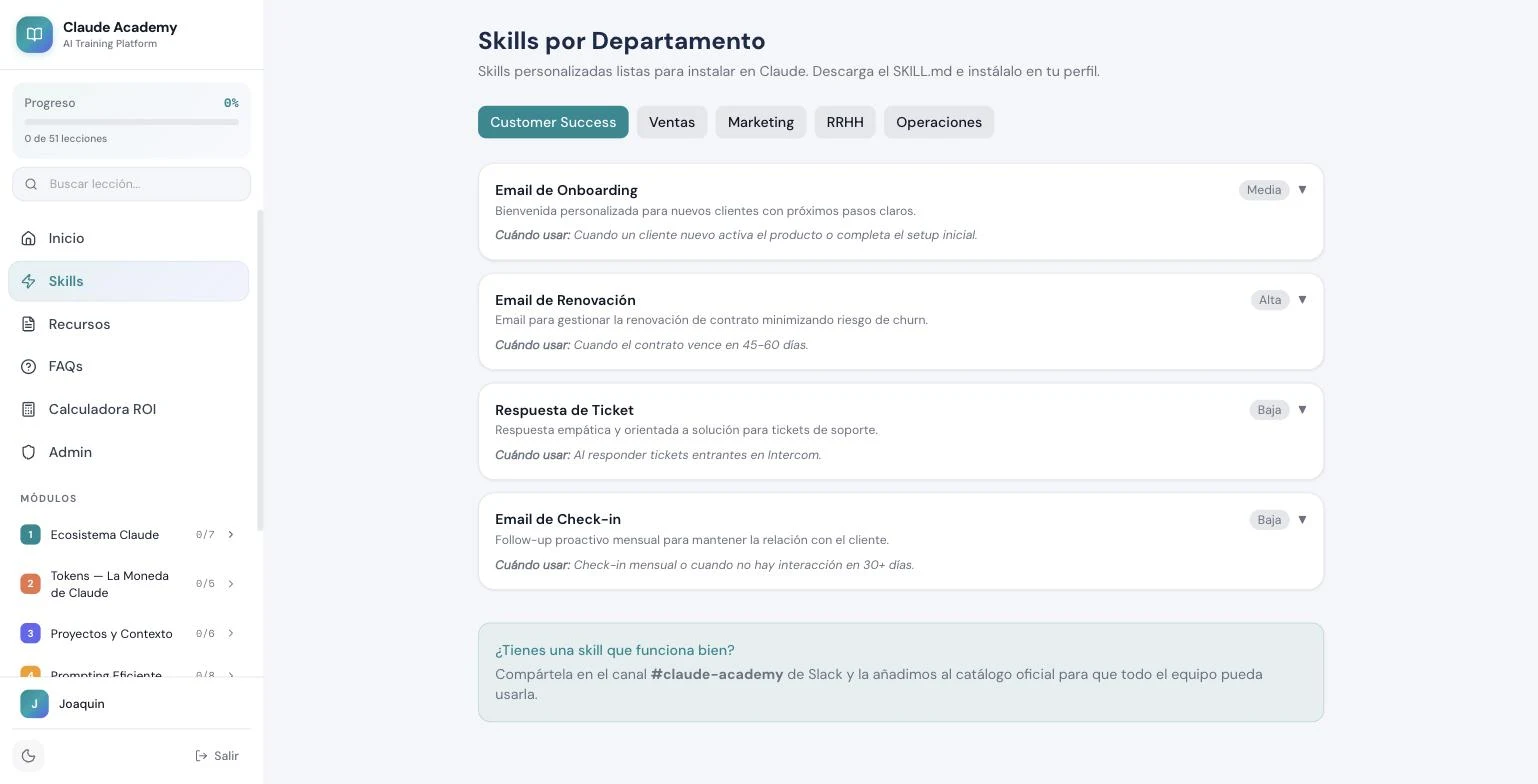The height and width of the screenshot is (784, 1538).
Task: Click the Claude Academy title
Action: (120, 27)
